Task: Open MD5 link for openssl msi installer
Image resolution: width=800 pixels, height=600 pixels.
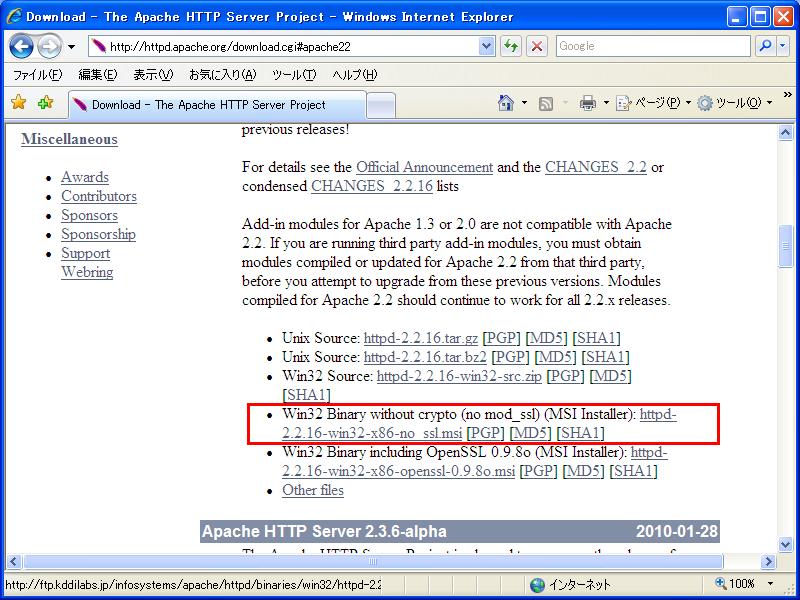Action: click(x=583, y=470)
